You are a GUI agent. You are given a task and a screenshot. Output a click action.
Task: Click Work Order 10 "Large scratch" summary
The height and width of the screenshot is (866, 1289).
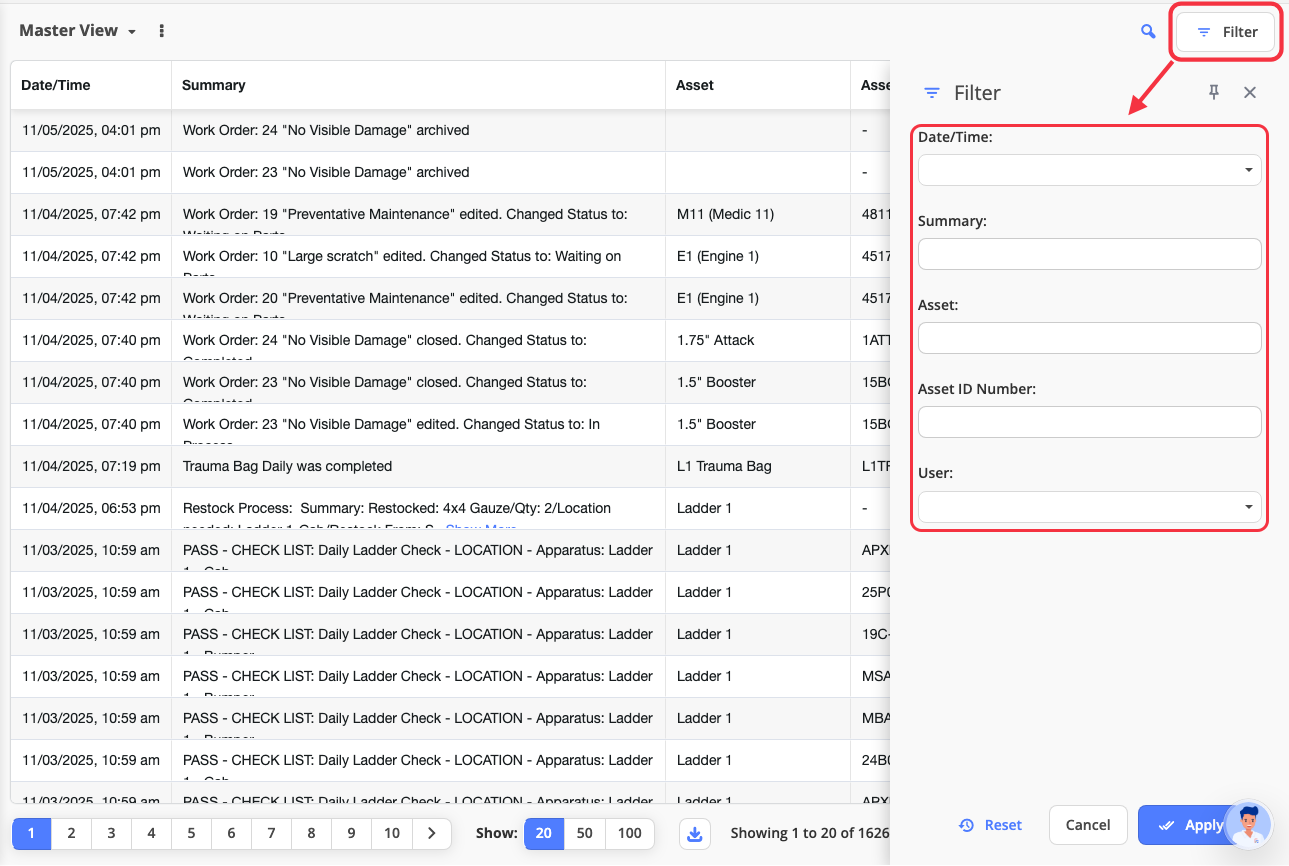coord(418,256)
